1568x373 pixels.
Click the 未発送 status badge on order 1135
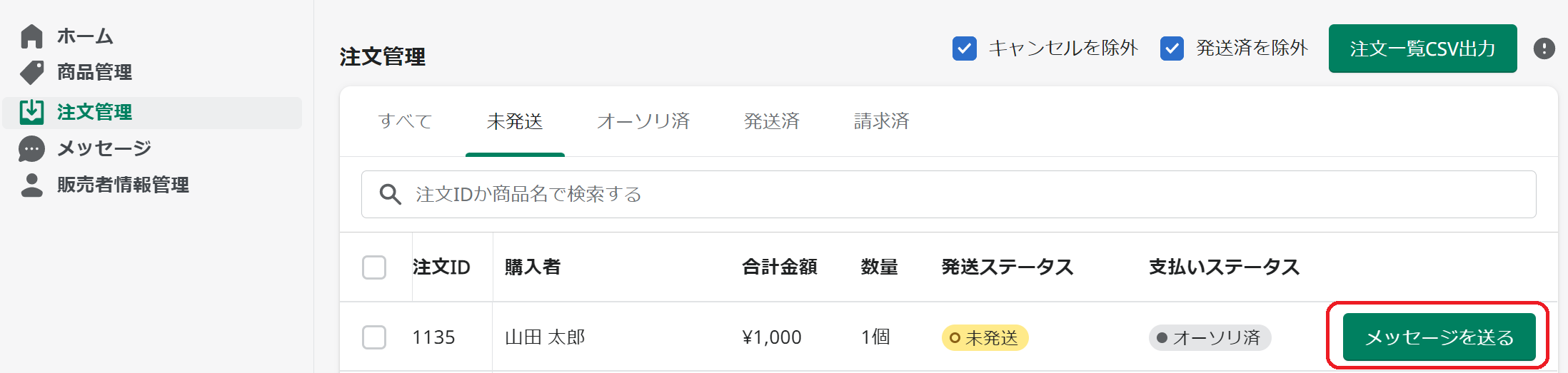pos(985,337)
